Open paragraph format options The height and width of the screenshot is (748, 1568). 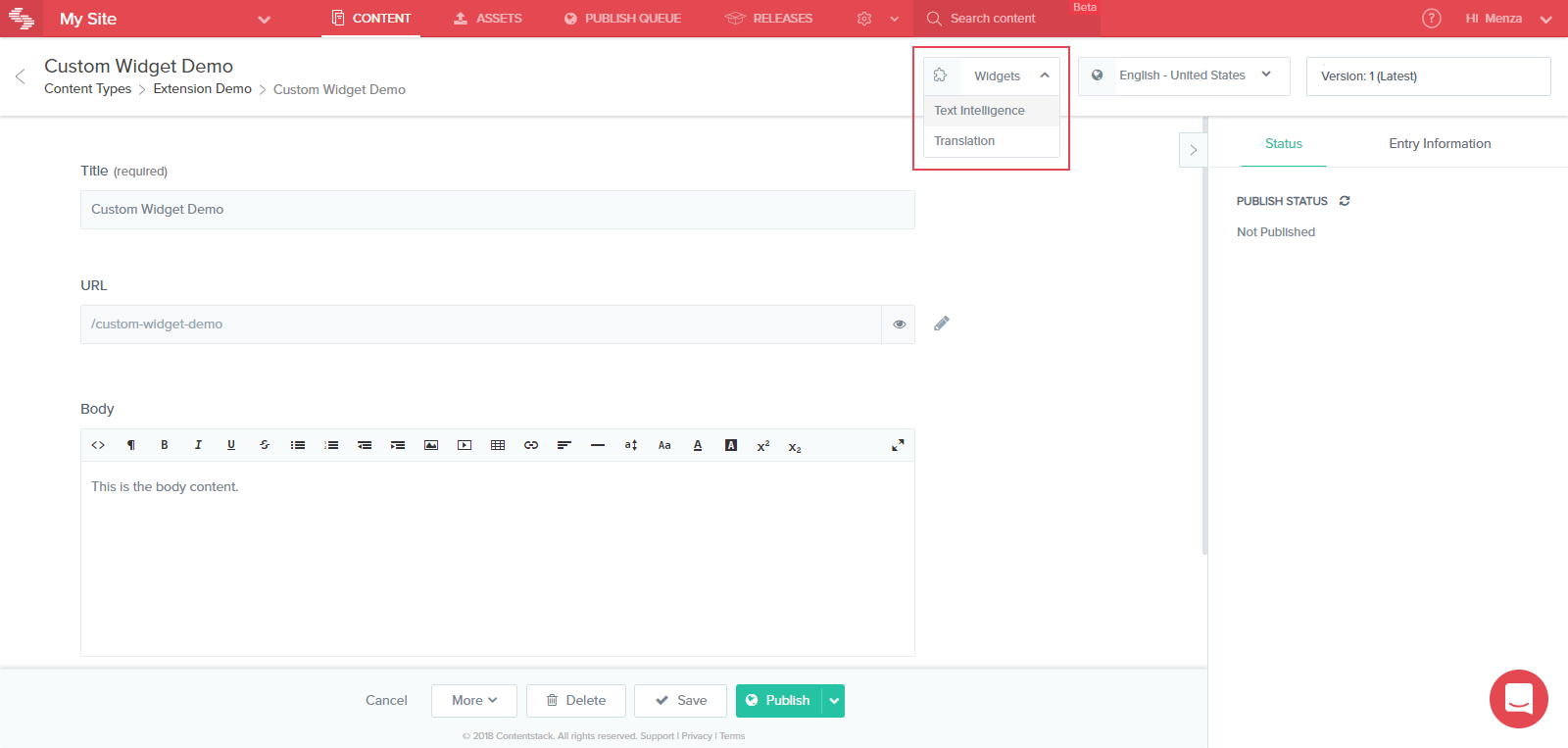[x=131, y=445]
